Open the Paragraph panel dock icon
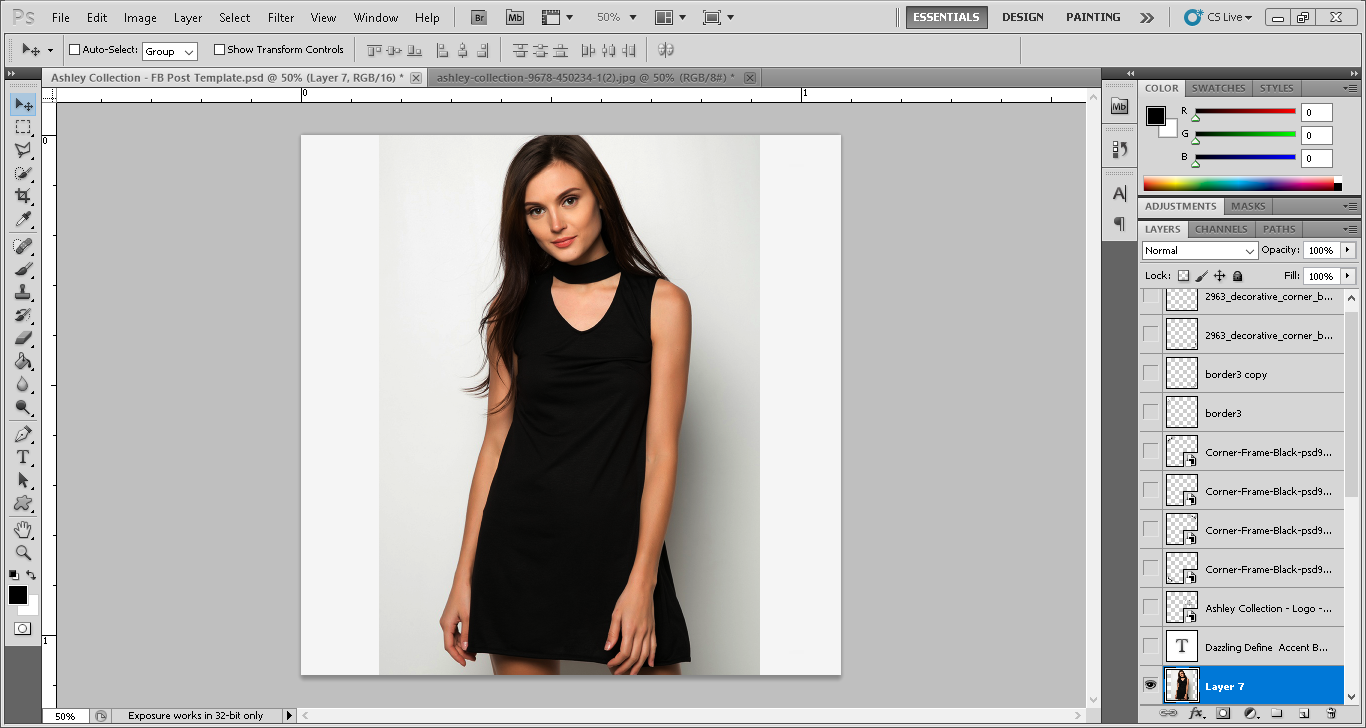This screenshot has height=728, width=1366. point(1120,223)
